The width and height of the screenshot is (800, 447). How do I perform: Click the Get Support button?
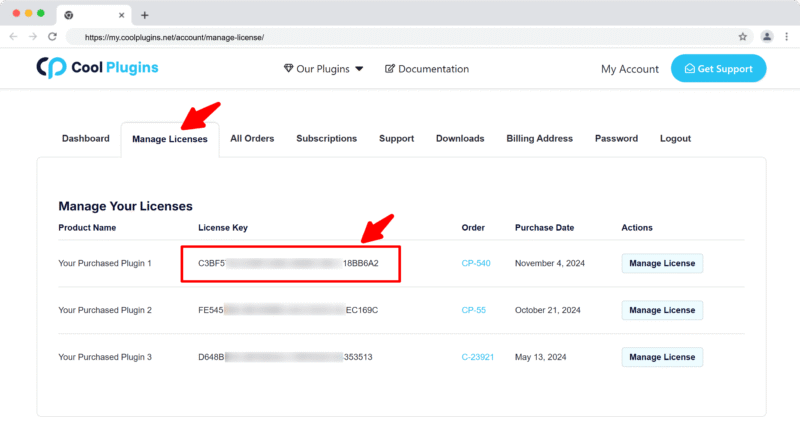pyautogui.click(x=718, y=68)
